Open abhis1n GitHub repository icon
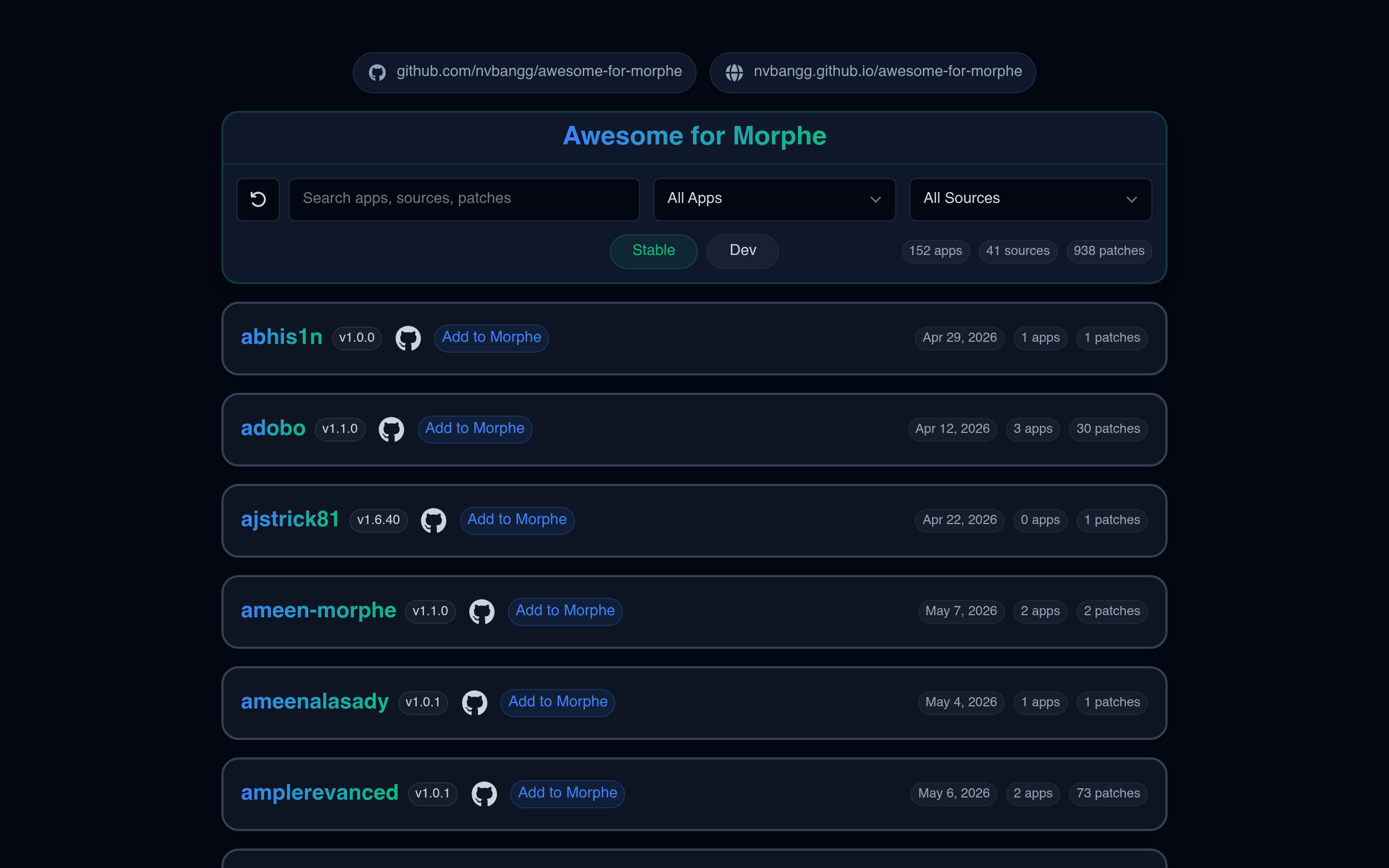Image resolution: width=1389 pixels, height=868 pixels. tap(408, 338)
